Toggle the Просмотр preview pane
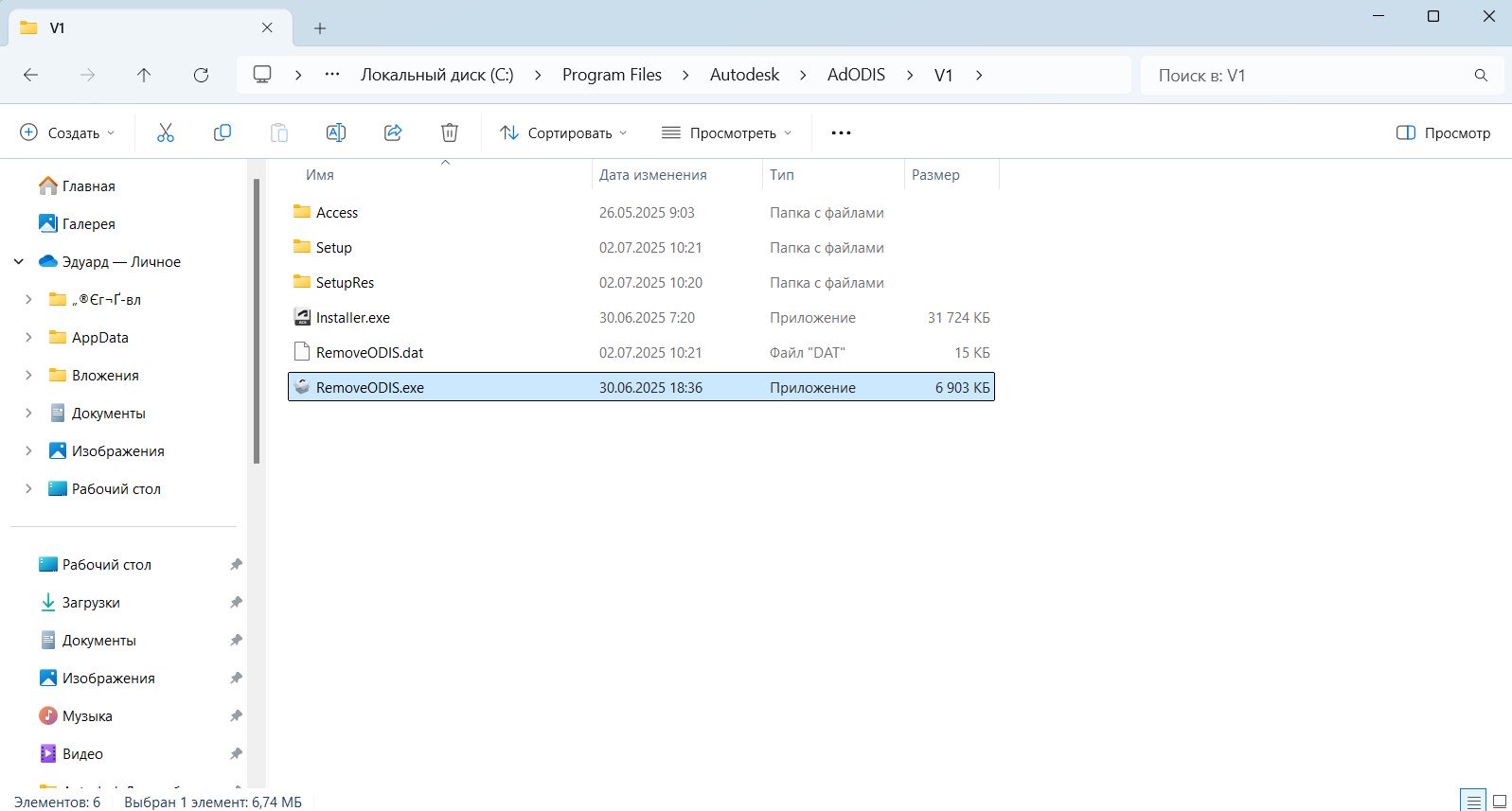 (1443, 132)
